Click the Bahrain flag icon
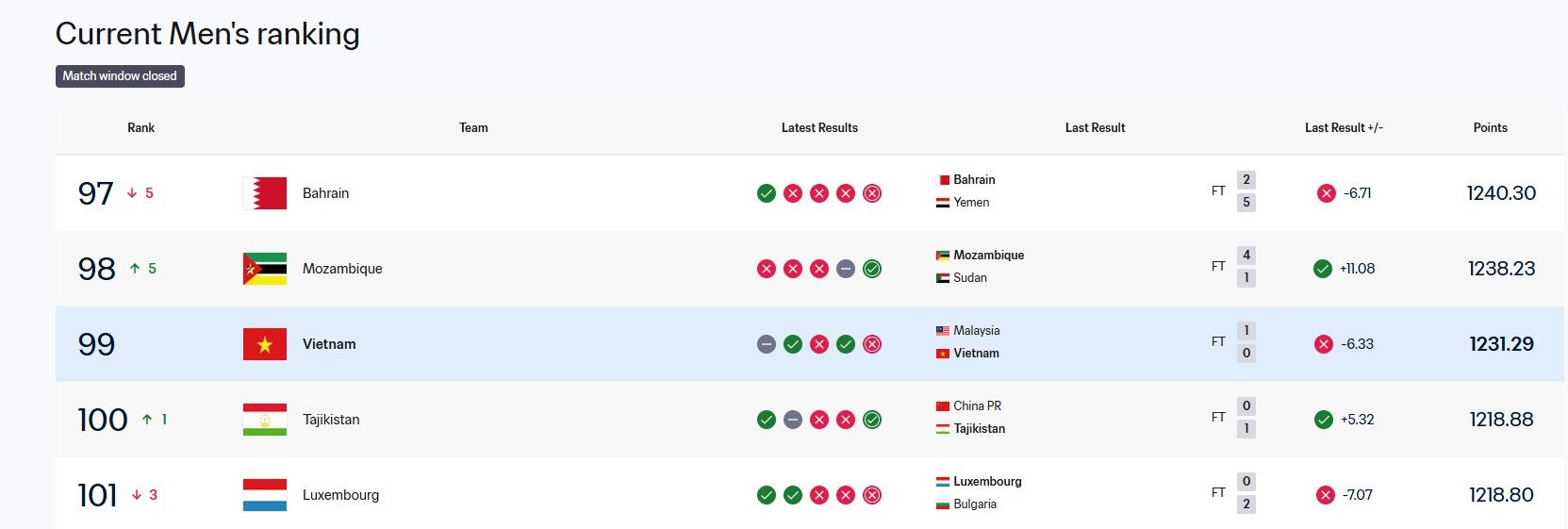 tap(265, 193)
